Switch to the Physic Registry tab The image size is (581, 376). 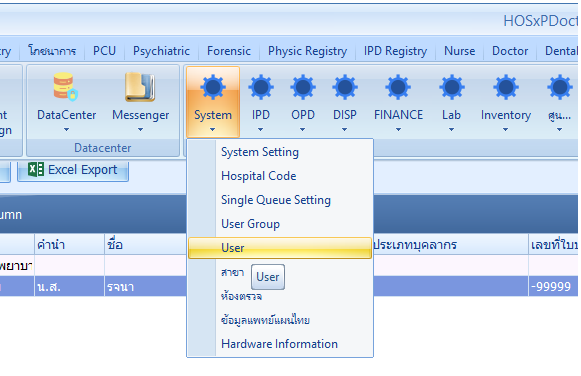coord(307,51)
